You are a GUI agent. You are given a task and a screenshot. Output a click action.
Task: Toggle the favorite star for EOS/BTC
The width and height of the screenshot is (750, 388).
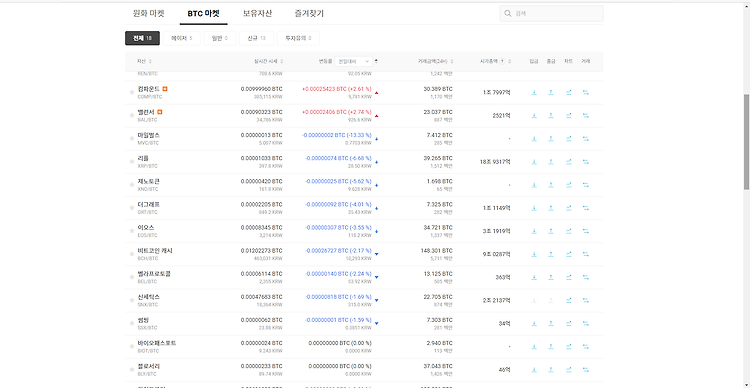[x=132, y=231]
